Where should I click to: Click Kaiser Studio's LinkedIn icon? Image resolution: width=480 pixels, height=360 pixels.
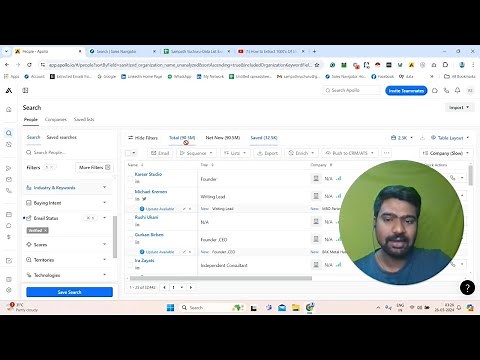pos(137,181)
